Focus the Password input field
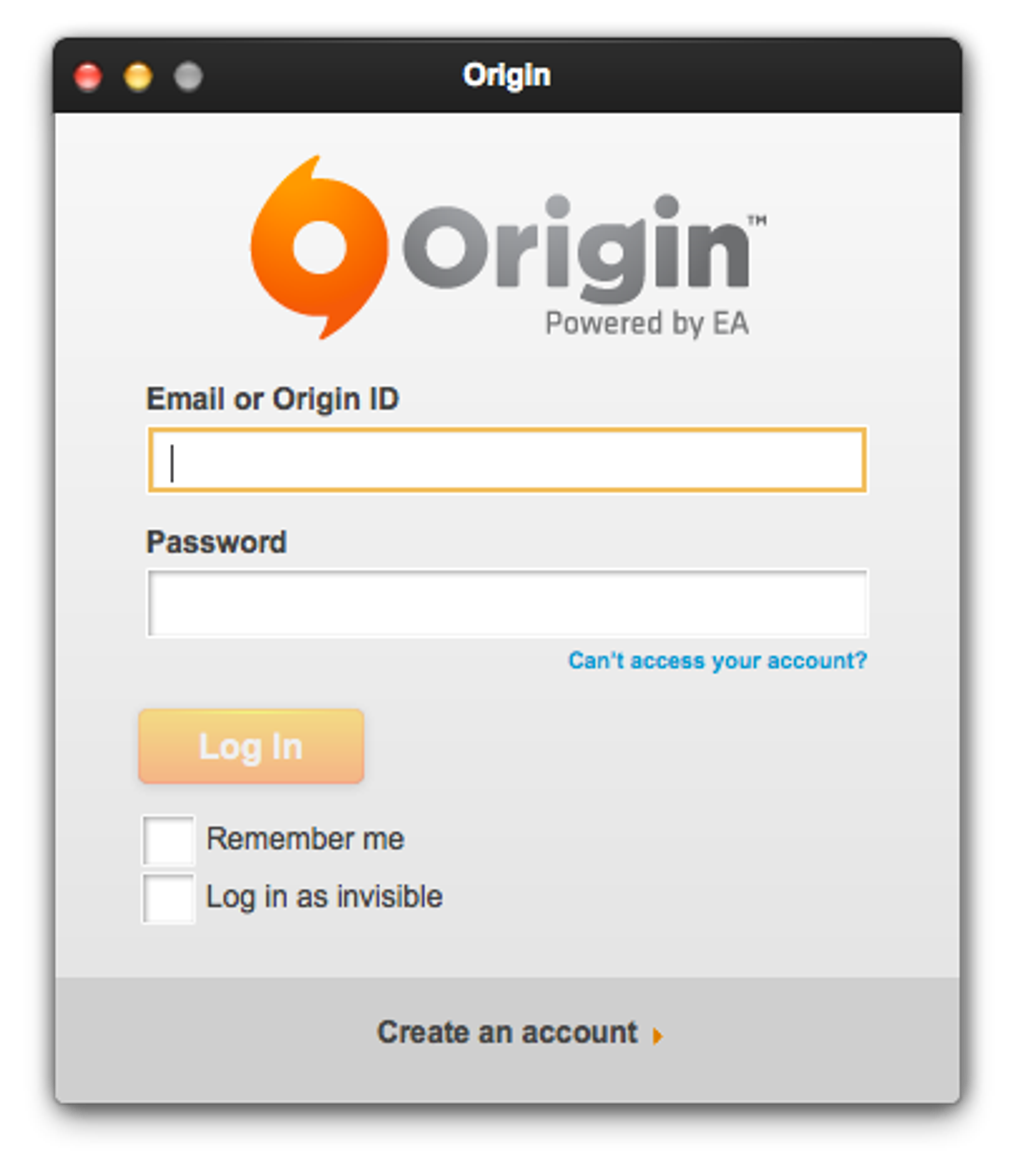 point(508,603)
